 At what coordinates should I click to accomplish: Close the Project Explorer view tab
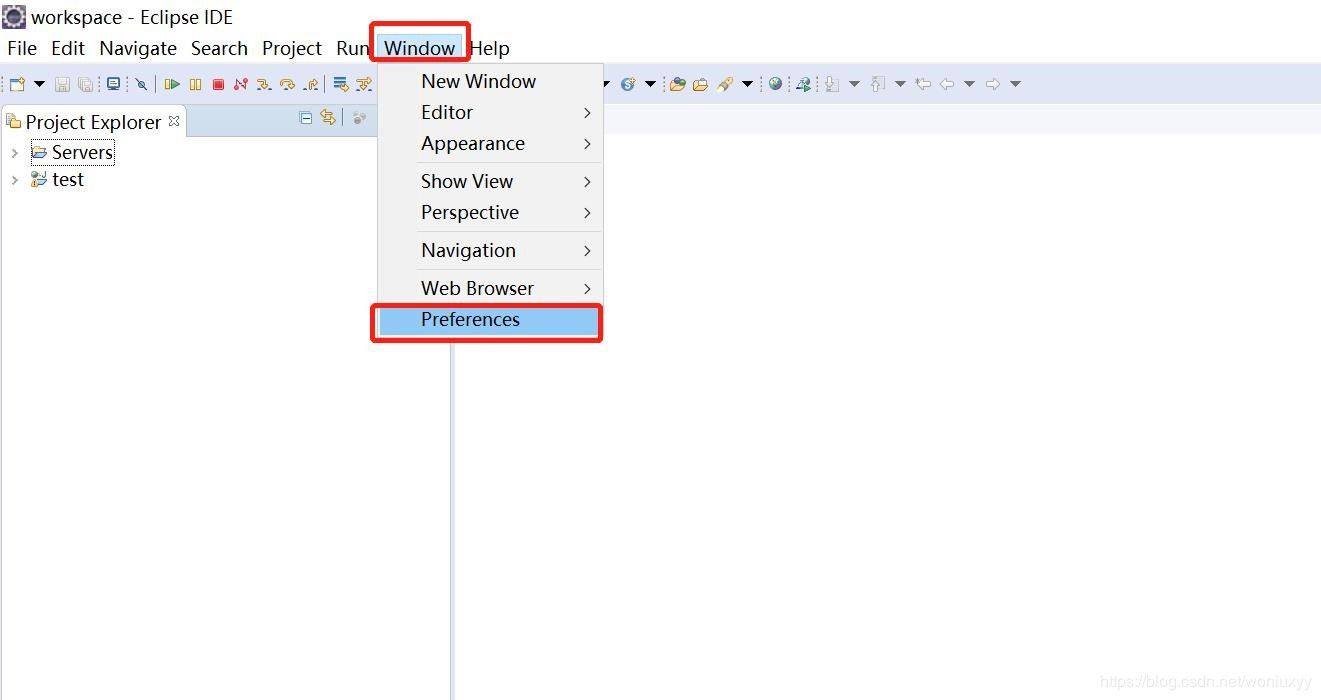coord(174,121)
